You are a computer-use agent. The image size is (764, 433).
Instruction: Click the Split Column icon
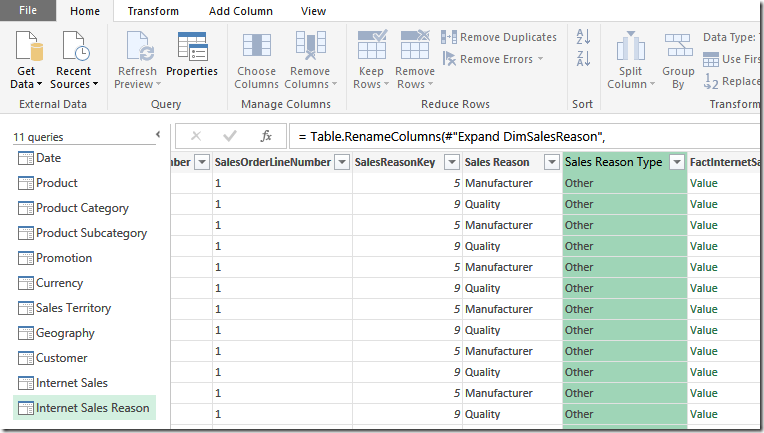tap(630, 46)
